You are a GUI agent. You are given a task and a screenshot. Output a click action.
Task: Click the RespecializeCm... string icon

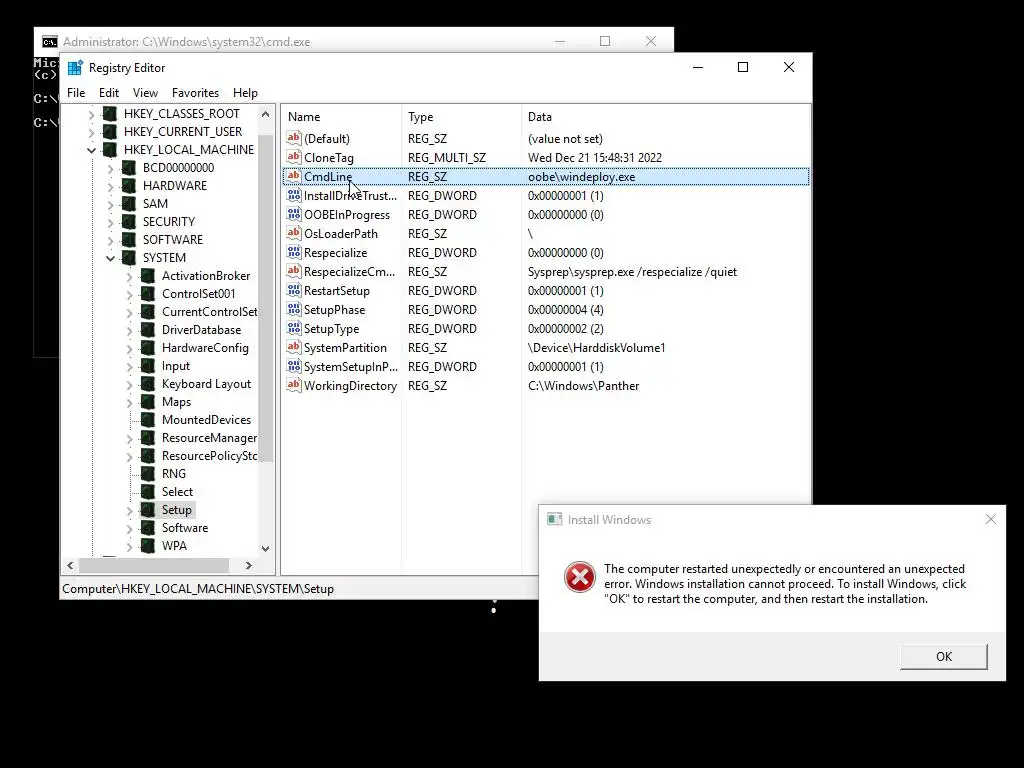tap(294, 271)
